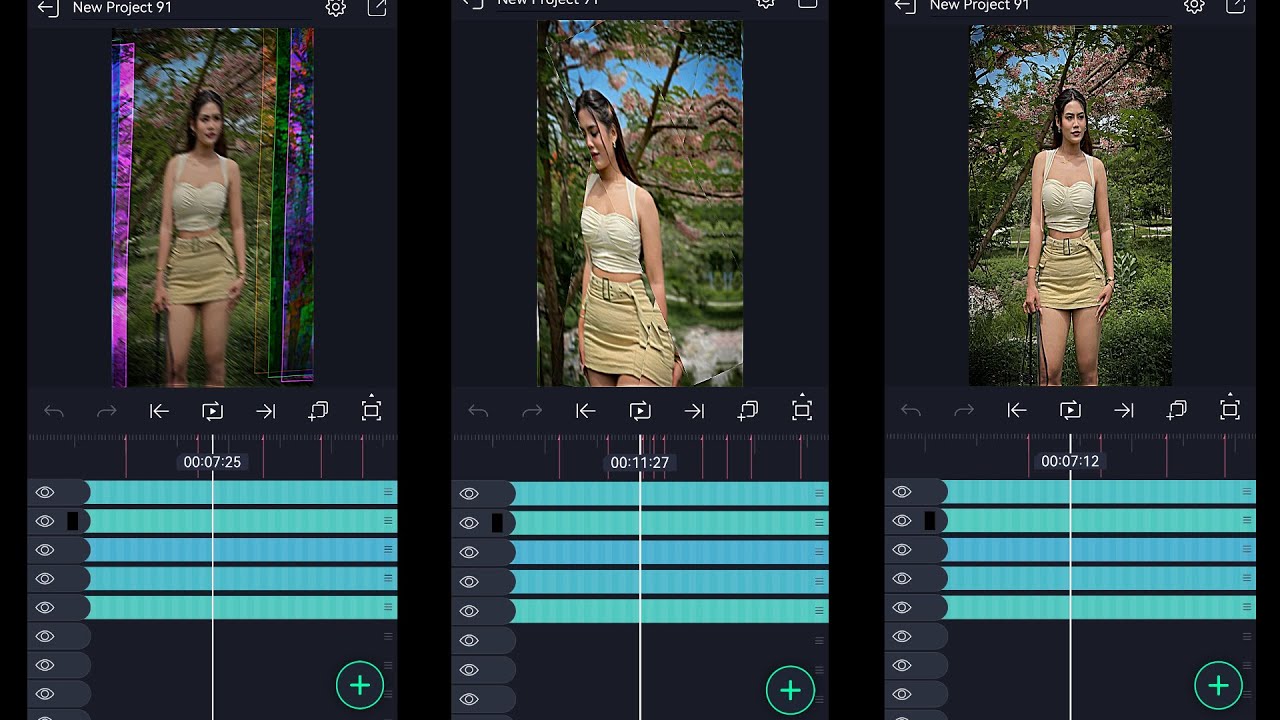The height and width of the screenshot is (720, 1280).
Task: Undo last action in the 00:07:25 editor
Action: tap(54, 411)
